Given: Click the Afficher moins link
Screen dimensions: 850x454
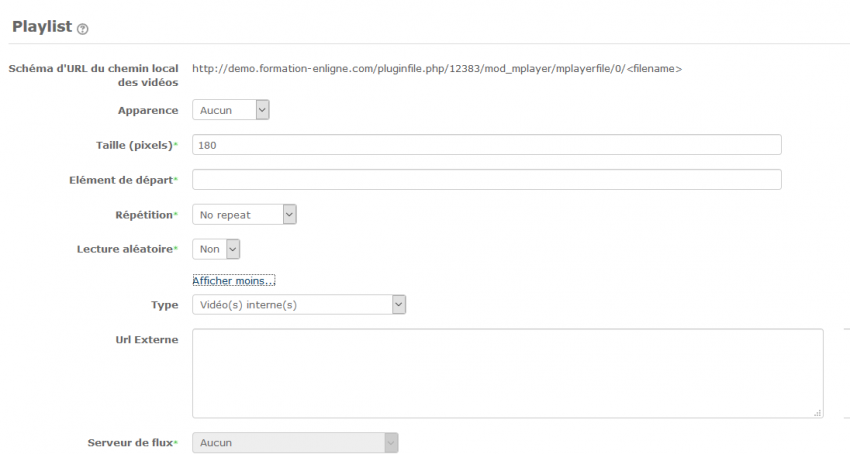Looking at the screenshot, I should click(x=233, y=281).
